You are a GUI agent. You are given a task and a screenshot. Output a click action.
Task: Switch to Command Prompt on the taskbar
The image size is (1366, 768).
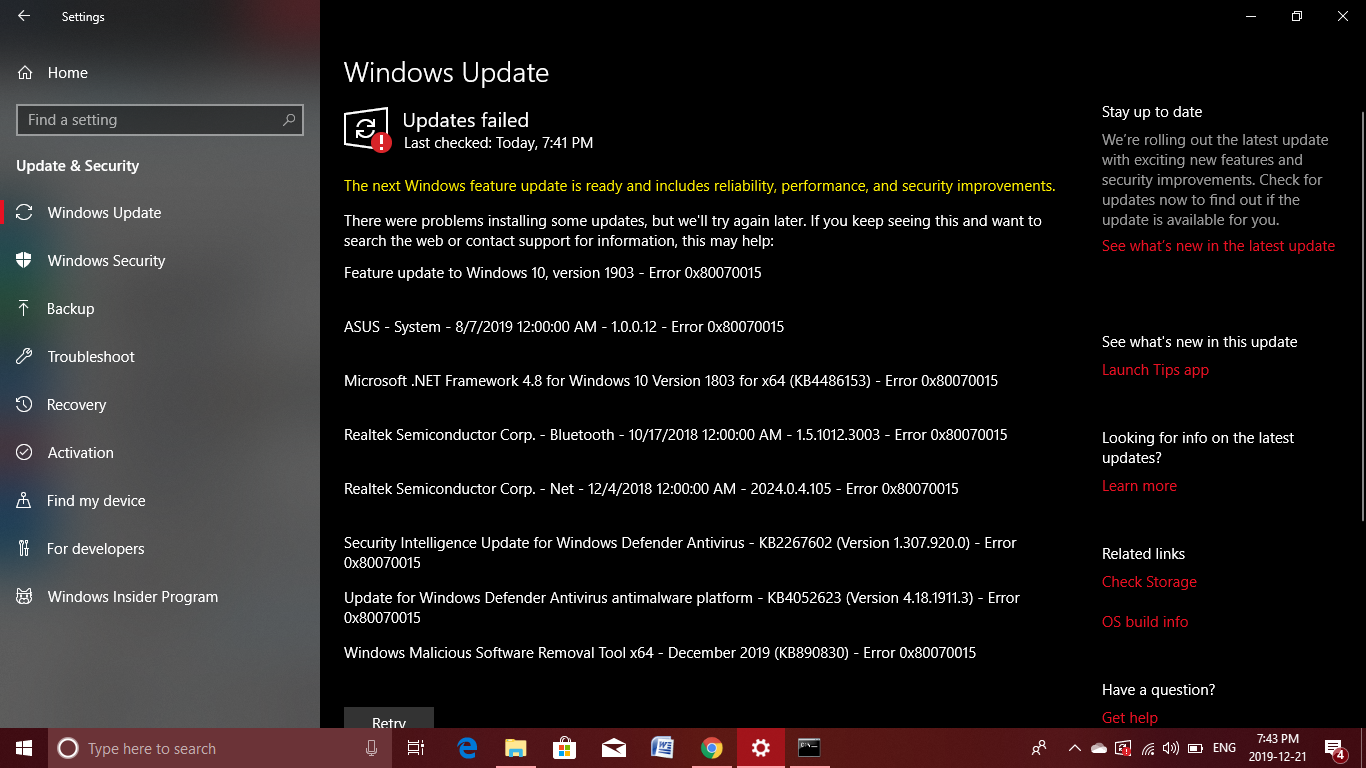[x=810, y=748]
